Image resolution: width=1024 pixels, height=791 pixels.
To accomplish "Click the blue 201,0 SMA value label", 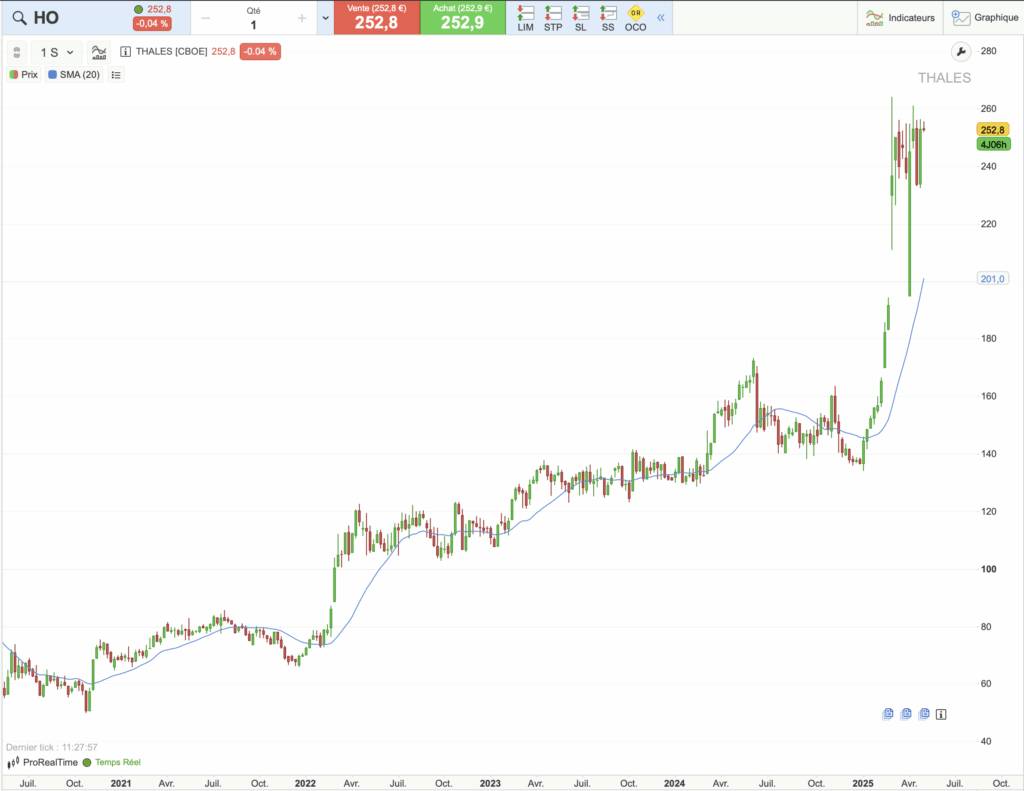I will point(993,279).
